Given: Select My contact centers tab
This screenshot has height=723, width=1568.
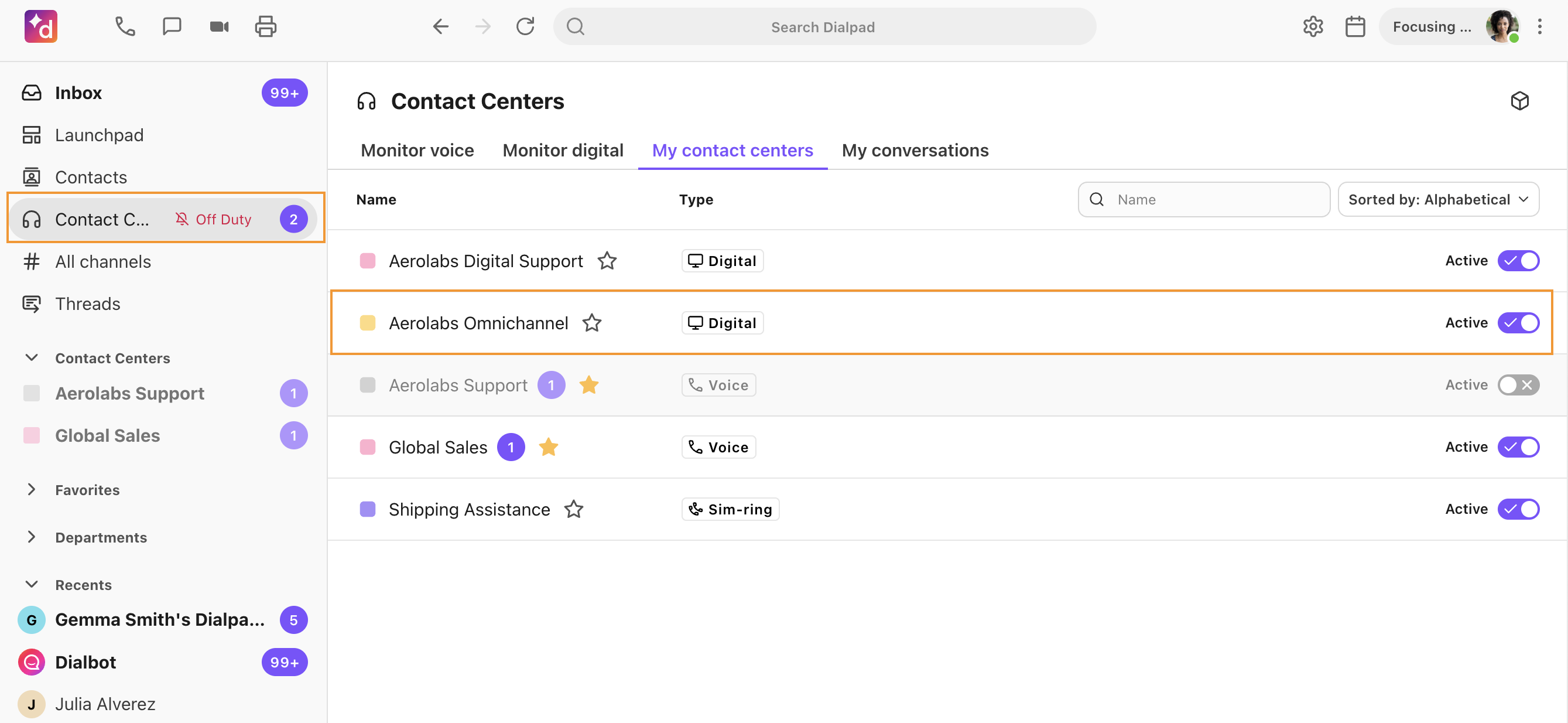Looking at the screenshot, I should tap(732, 151).
